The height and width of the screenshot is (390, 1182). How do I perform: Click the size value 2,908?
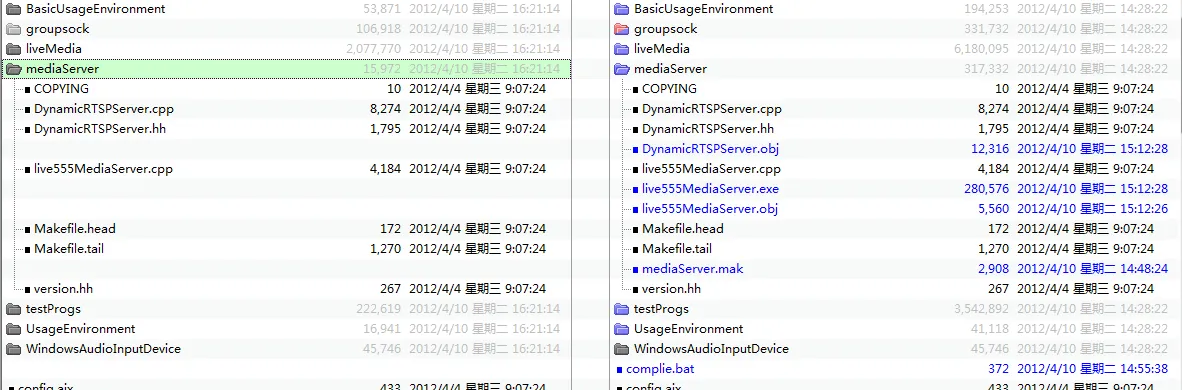994,269
